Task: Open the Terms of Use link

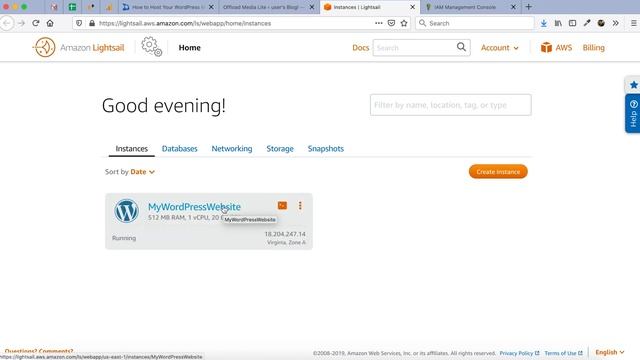Action: pyautogui.click(x=563, y=353)
